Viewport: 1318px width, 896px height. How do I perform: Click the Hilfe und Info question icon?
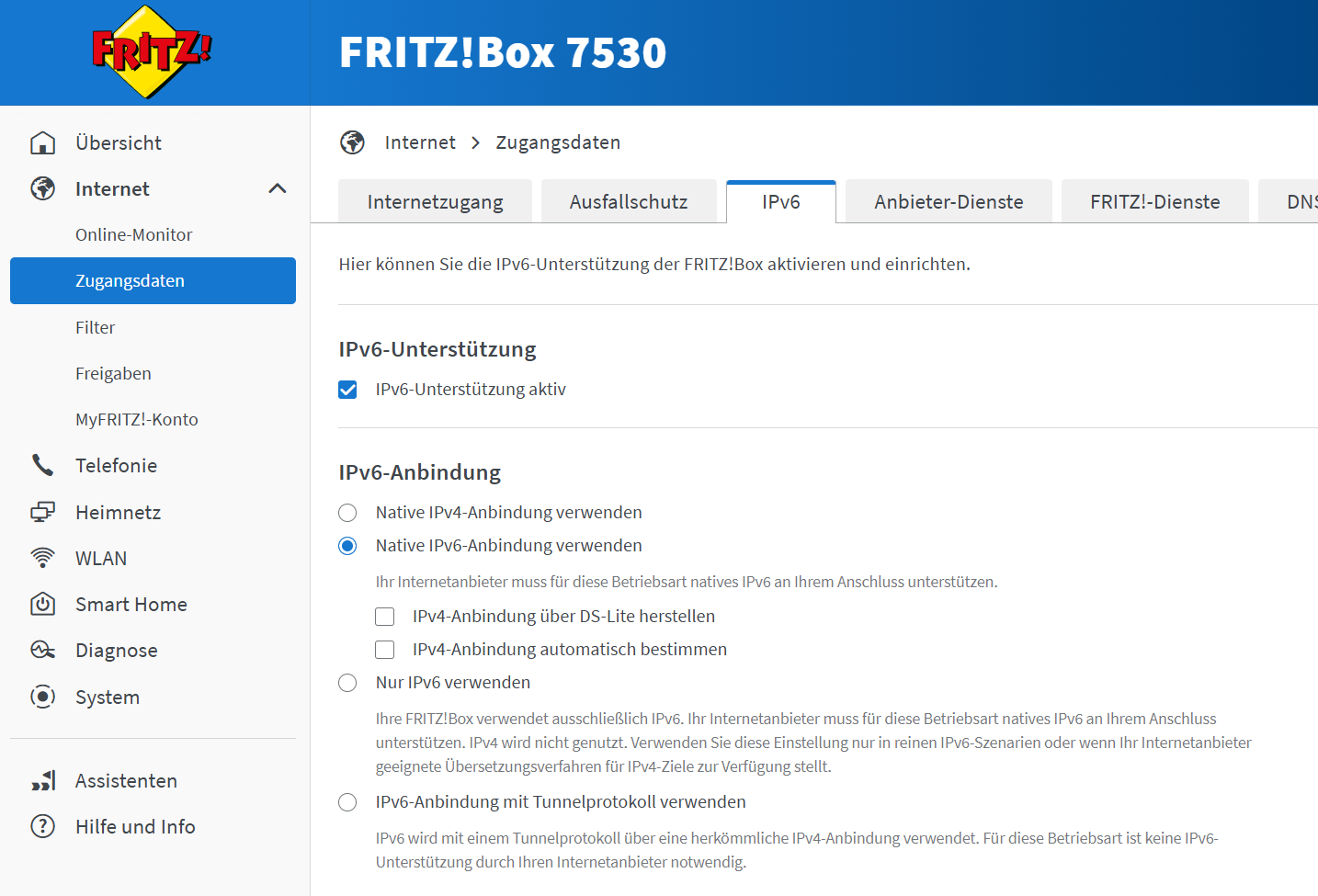coord(42,826)
